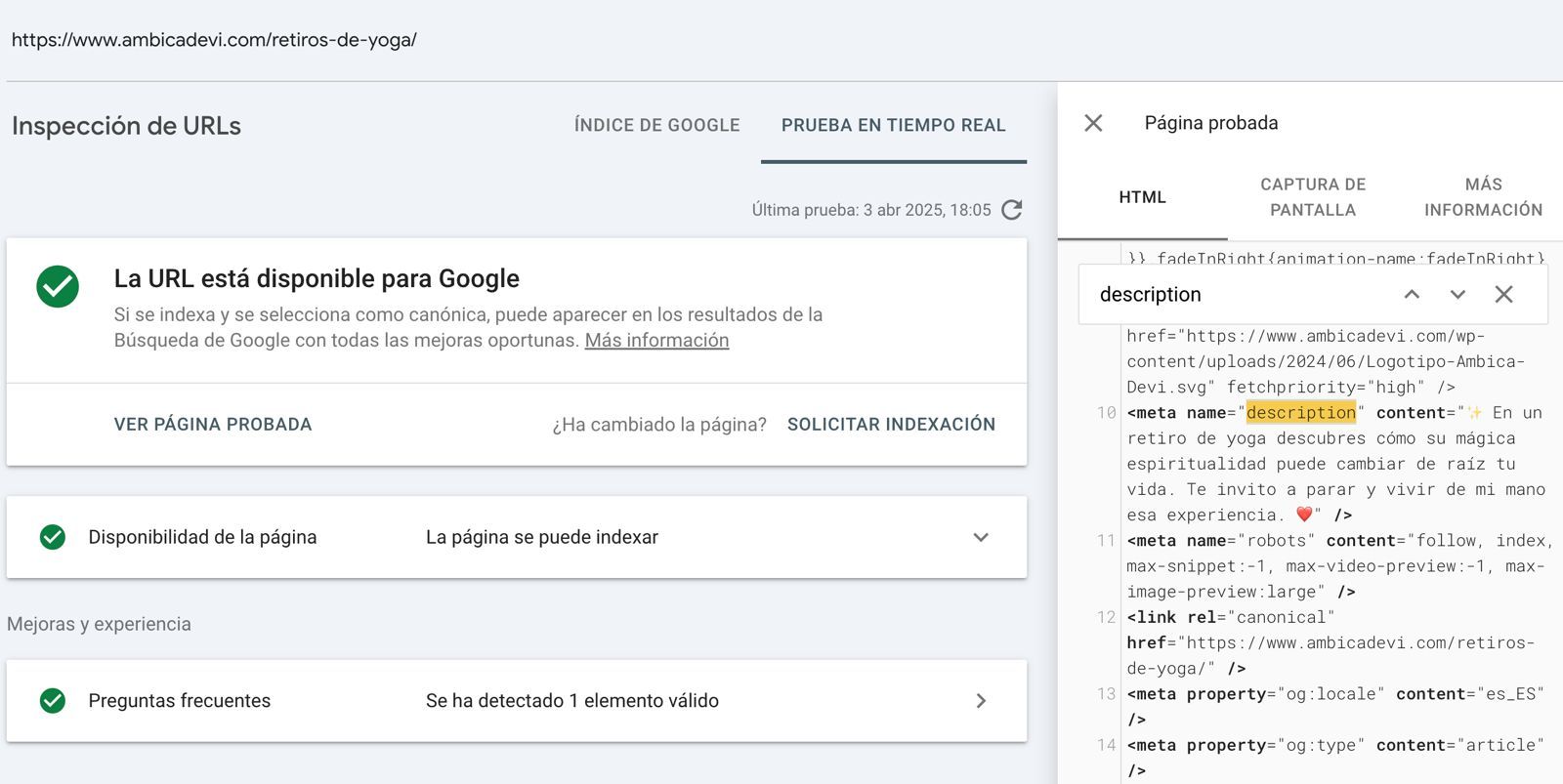The width and height of the screenshot is (1563, 784).
Task: Click VER PÁGINA PROBADA button
Action: tap(213, 425)
